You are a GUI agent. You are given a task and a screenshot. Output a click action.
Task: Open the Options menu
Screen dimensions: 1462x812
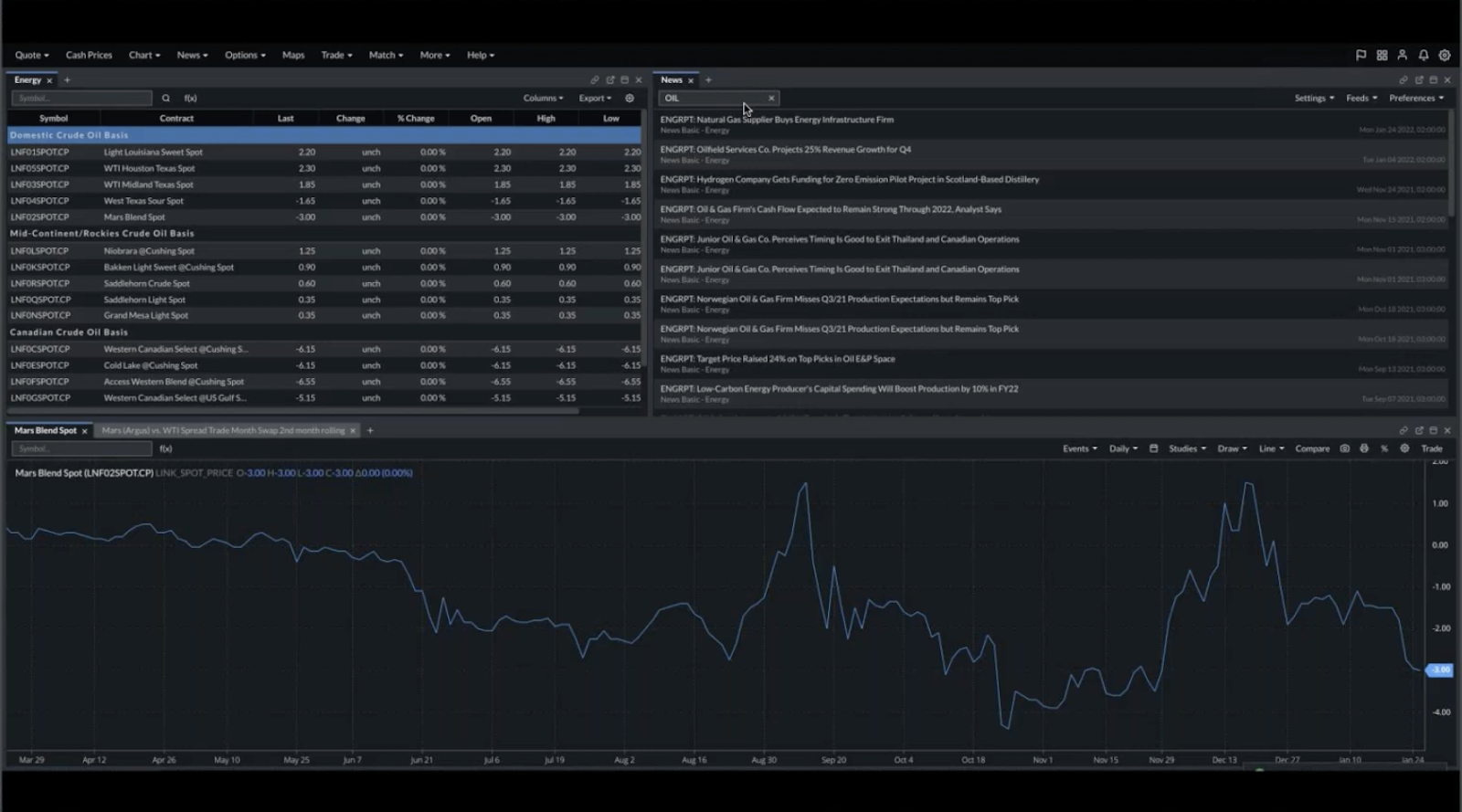(x=245, y=55)
